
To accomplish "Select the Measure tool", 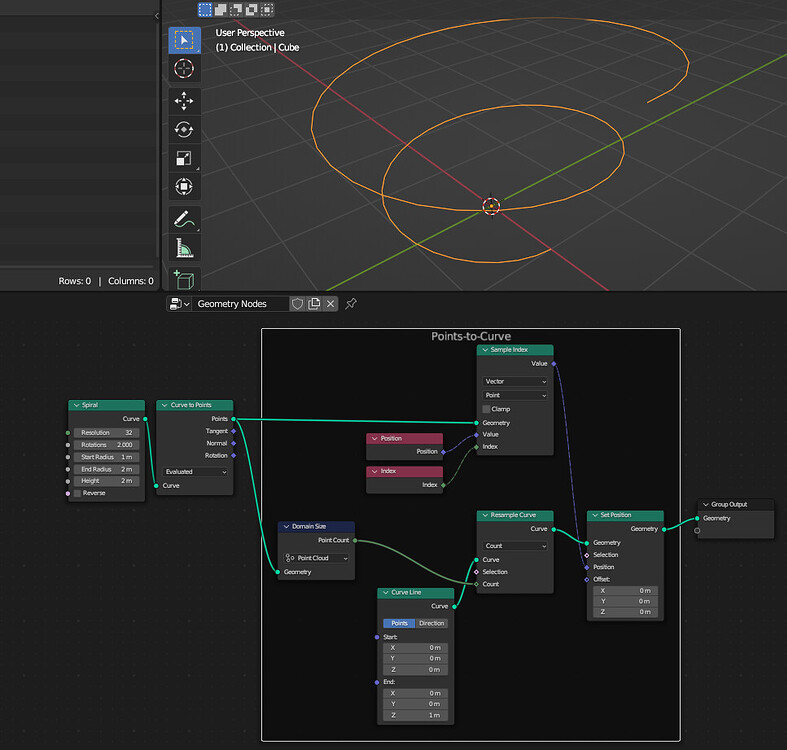I will (184, 247).
